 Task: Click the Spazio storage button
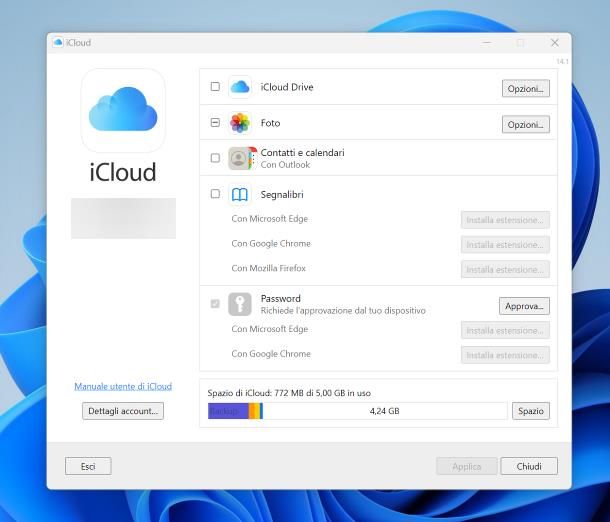click(x=530, y=411)
